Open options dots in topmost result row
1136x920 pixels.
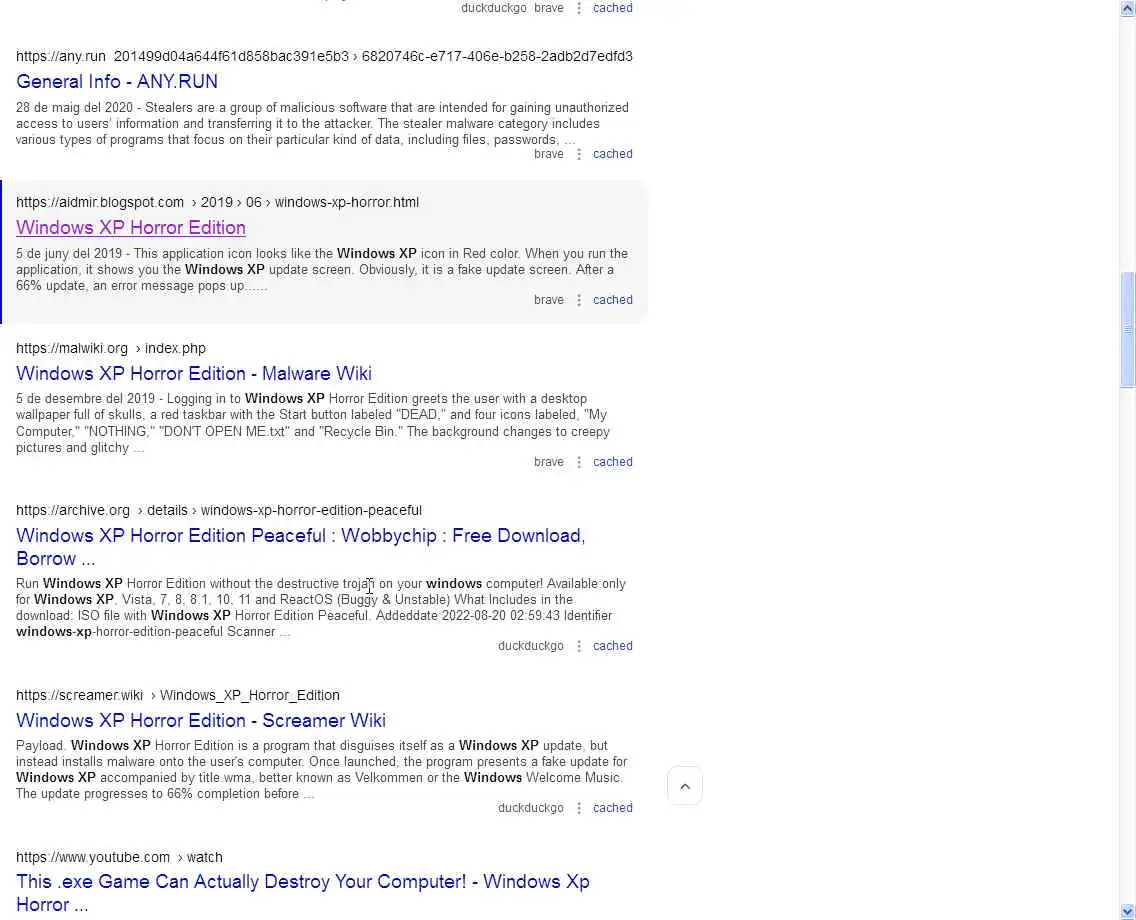pyautogui.click(x=578, y=8)
